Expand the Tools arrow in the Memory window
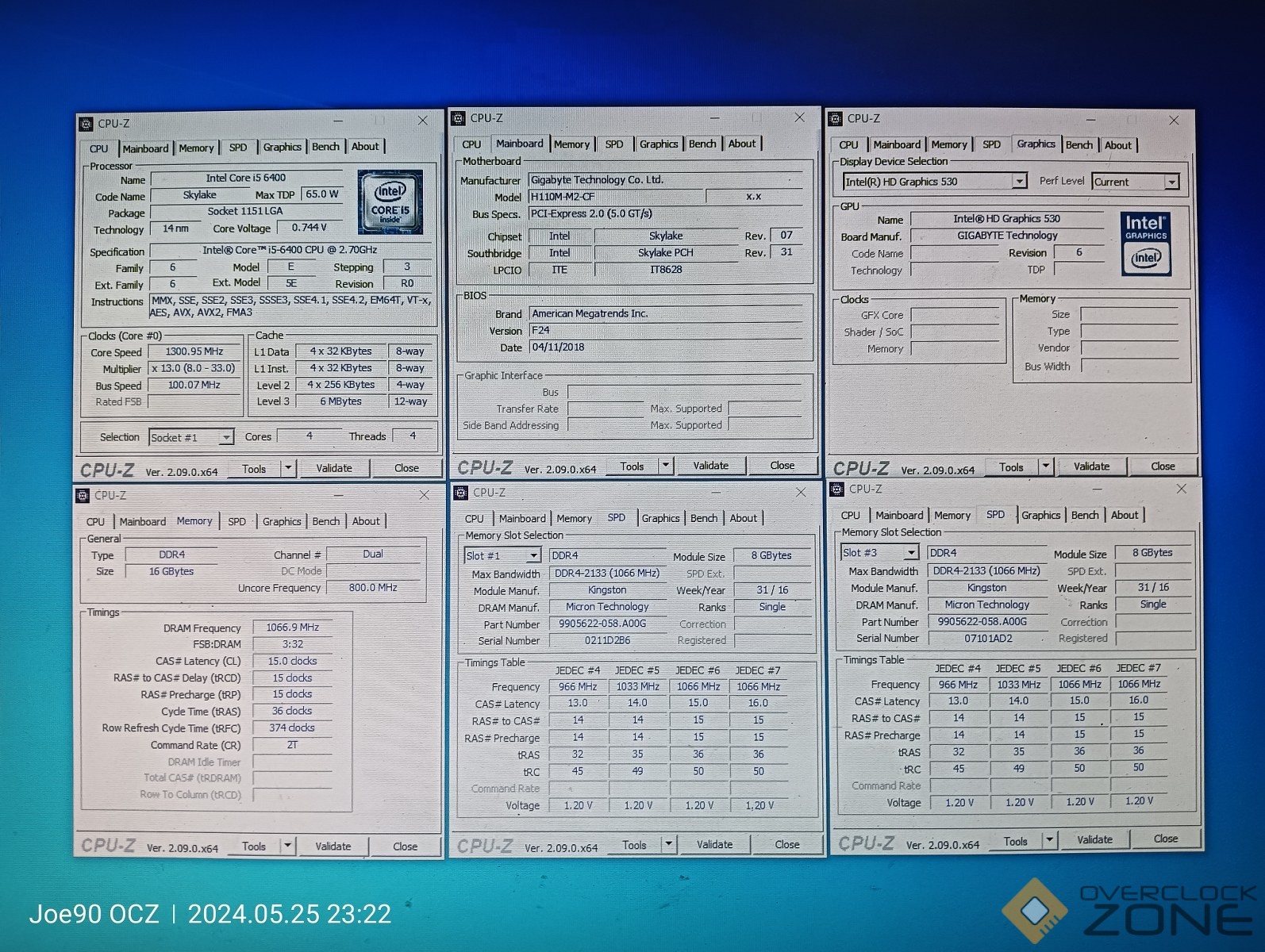Viewport: 1265px width, 952px height. [x=288, y=846]
